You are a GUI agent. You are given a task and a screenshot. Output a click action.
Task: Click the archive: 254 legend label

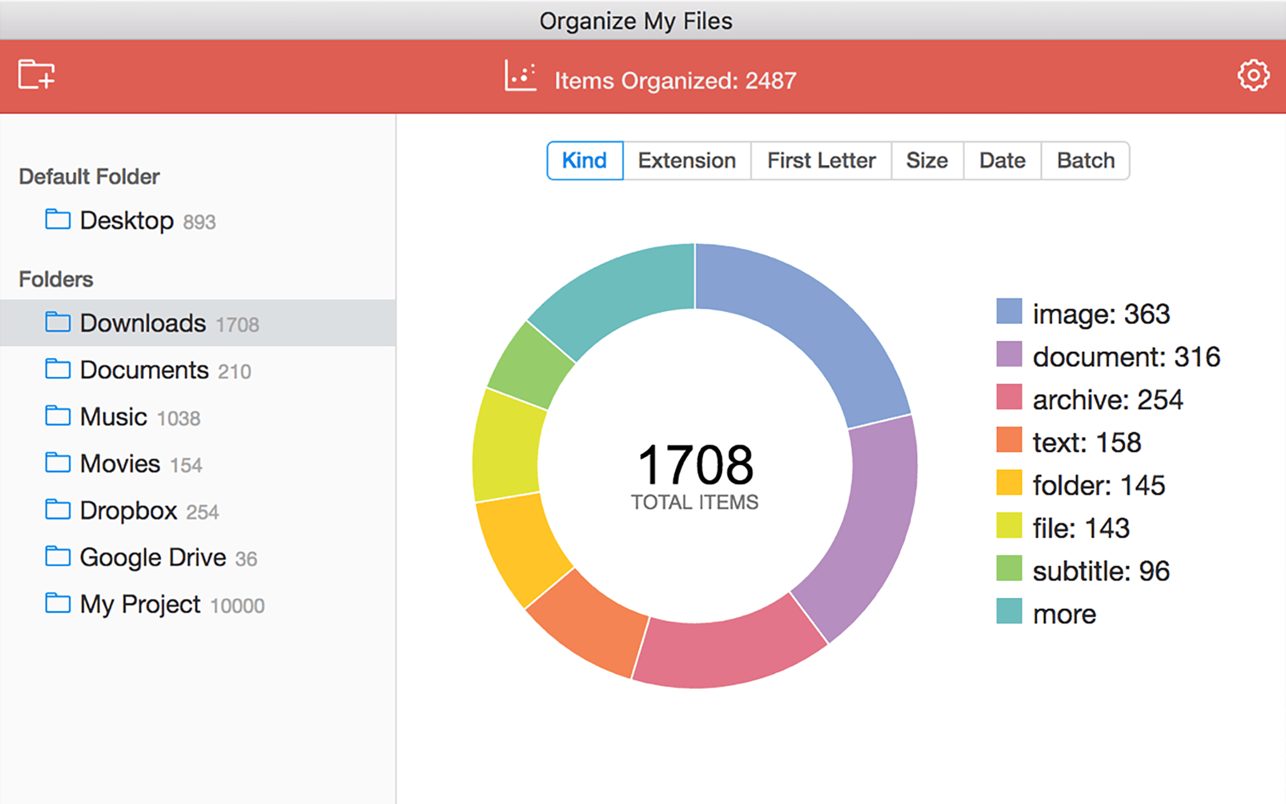coord(1107,400)
